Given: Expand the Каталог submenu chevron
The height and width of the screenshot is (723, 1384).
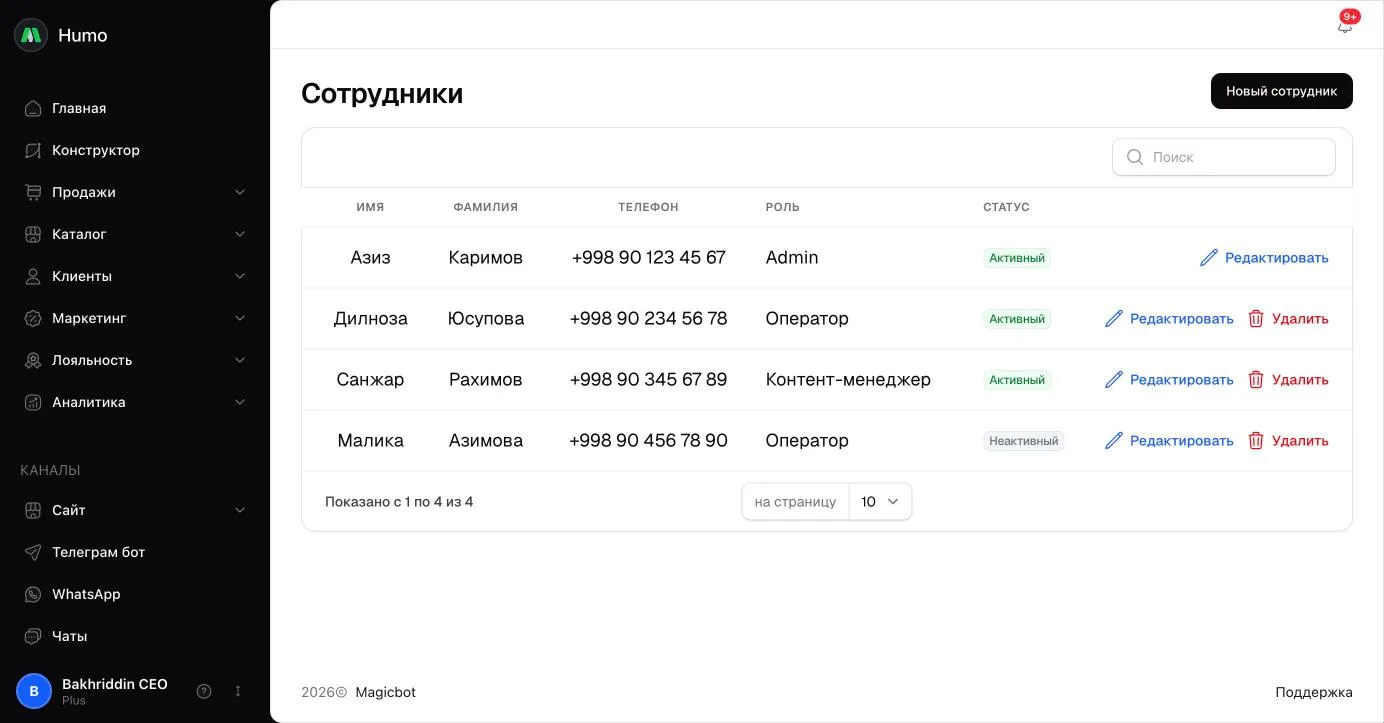Looking at the screenshot, I should 240,234.
